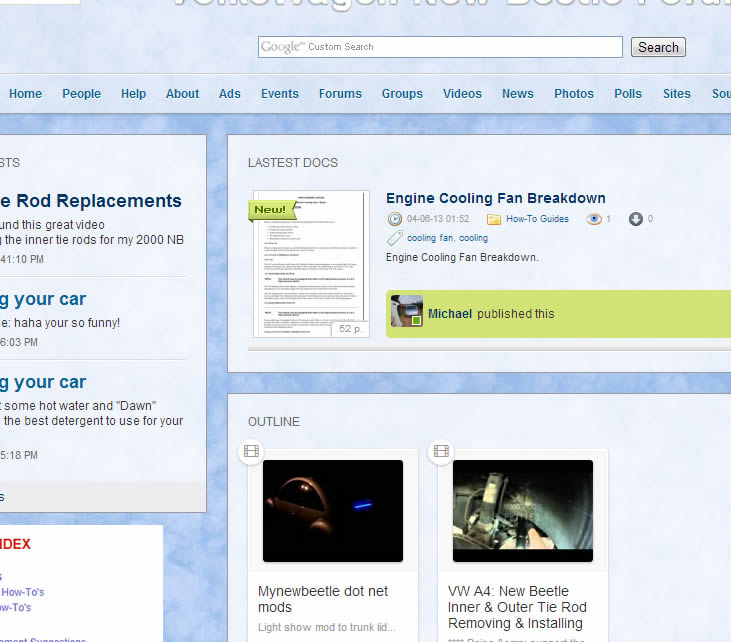
Task: Click the film icon on VW A4 video card
Action: point(441,452)
